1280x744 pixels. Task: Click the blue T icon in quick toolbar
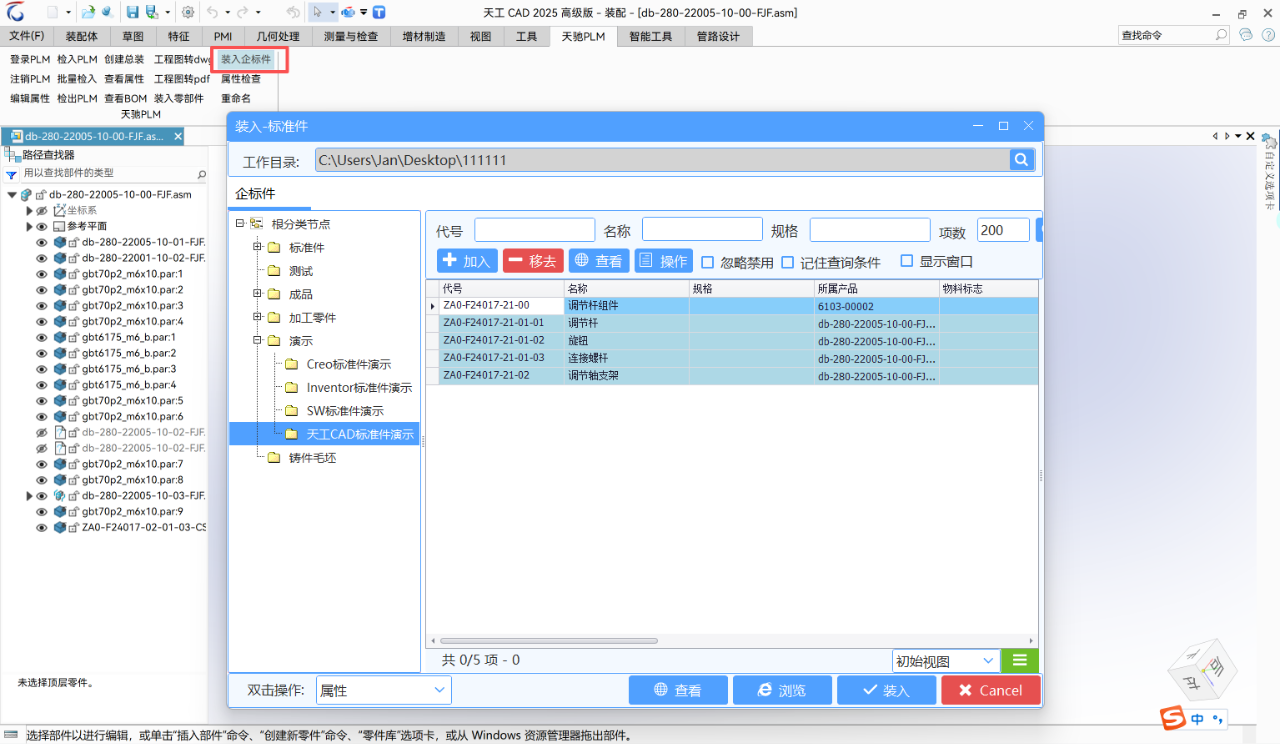(x=379, y=12)
